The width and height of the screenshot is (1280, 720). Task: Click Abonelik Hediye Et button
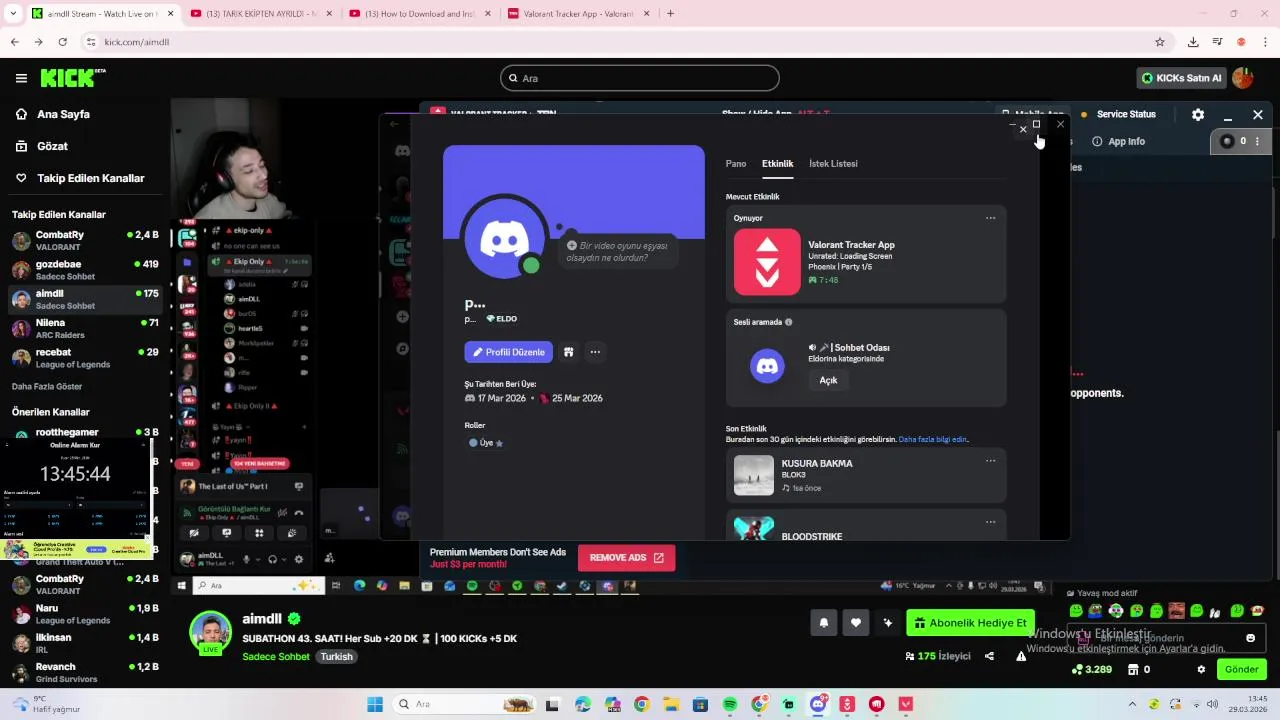[970, 623]
